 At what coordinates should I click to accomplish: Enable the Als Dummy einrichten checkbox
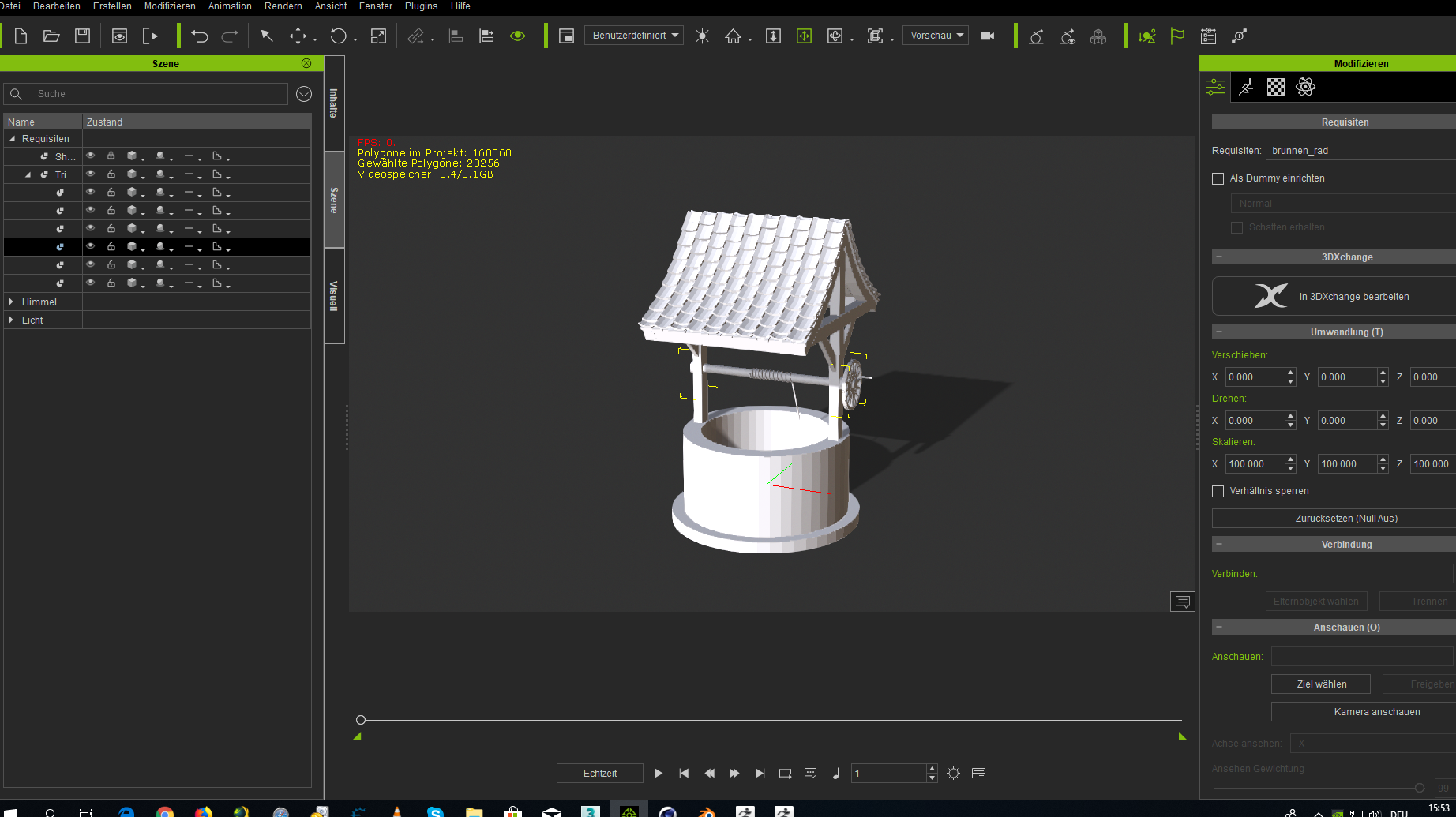pos(1218,178)
